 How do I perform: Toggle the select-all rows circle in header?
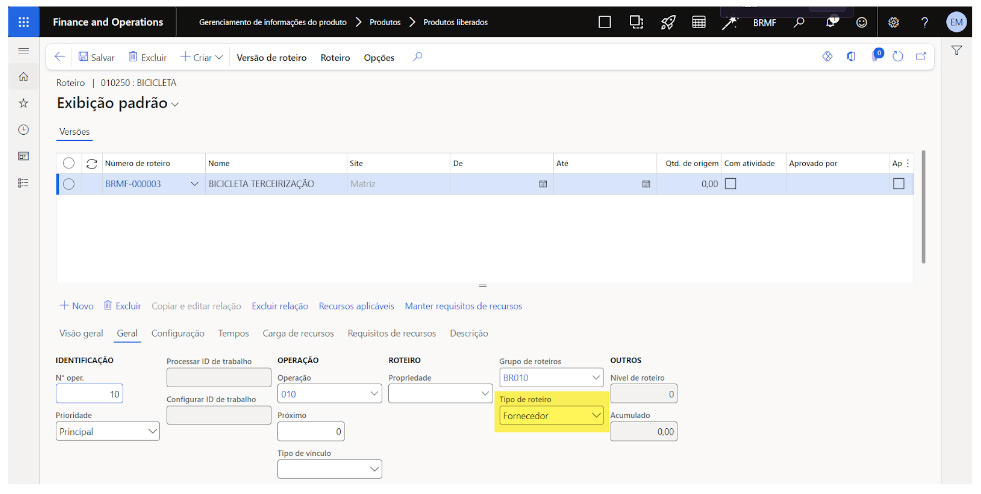pyautogui.click(x=69, y=163)
